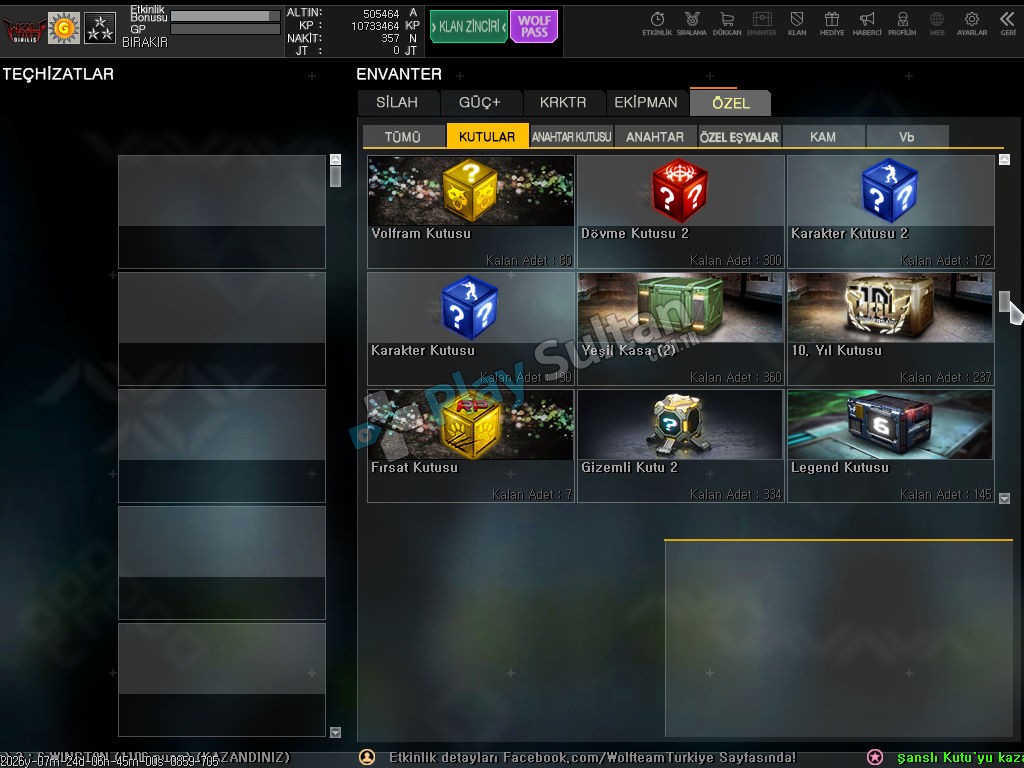Select the KAM sub-tab

pos(823,136)
